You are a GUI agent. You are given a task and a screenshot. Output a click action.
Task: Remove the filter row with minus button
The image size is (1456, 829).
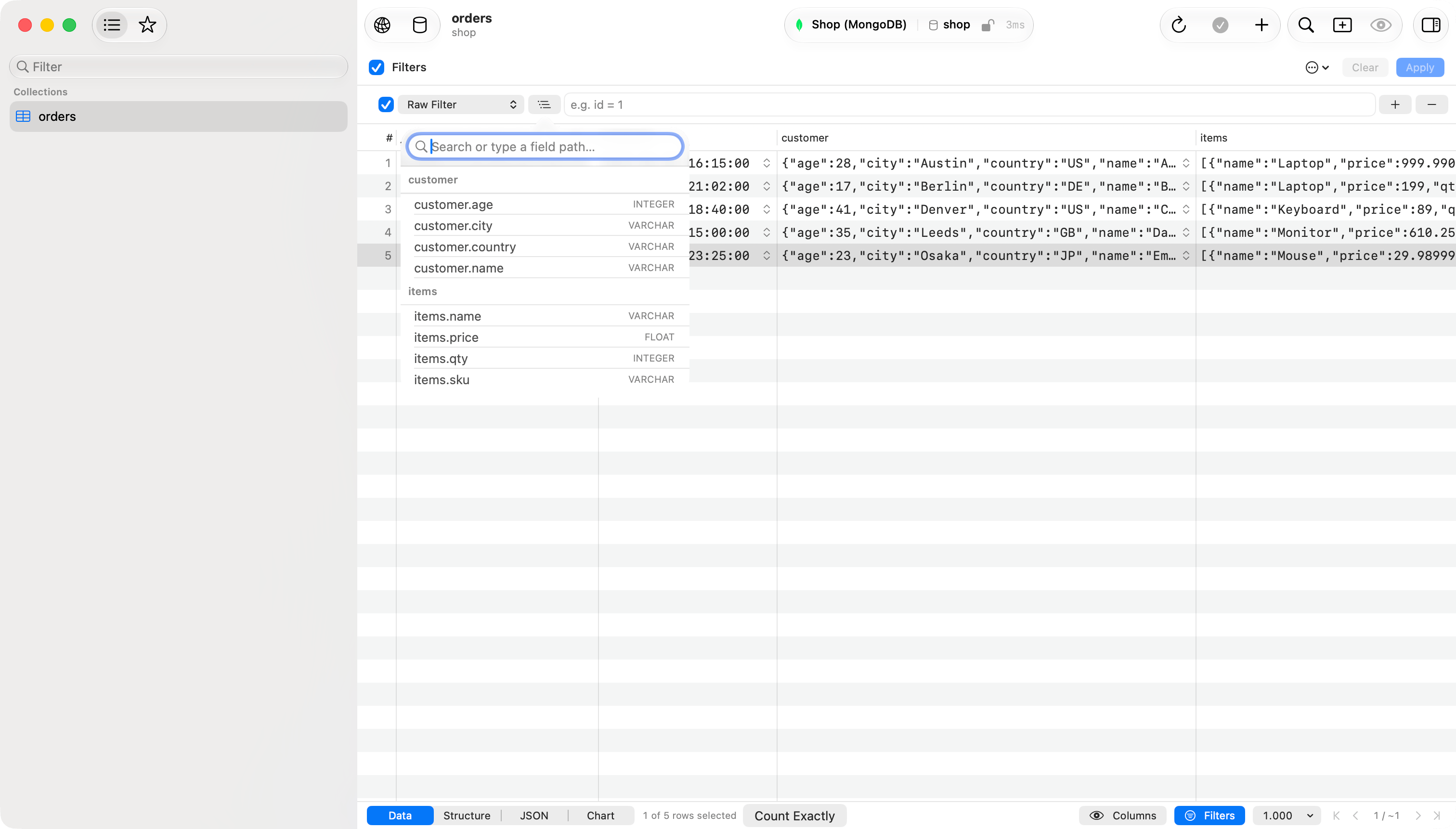pyautogui.click(x=1431, y=105)
